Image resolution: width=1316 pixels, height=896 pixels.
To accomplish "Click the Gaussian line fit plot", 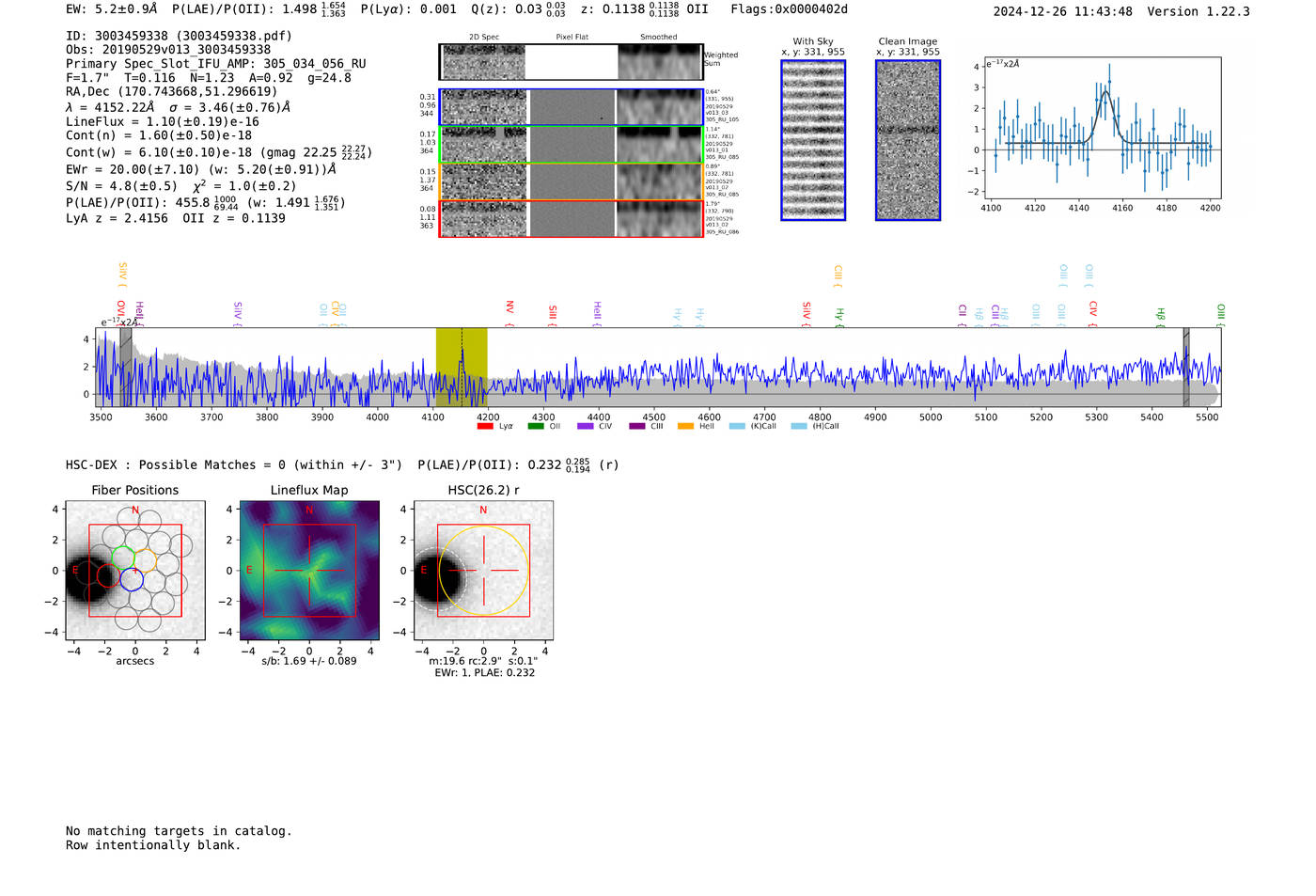I will tap(1102, 128).
